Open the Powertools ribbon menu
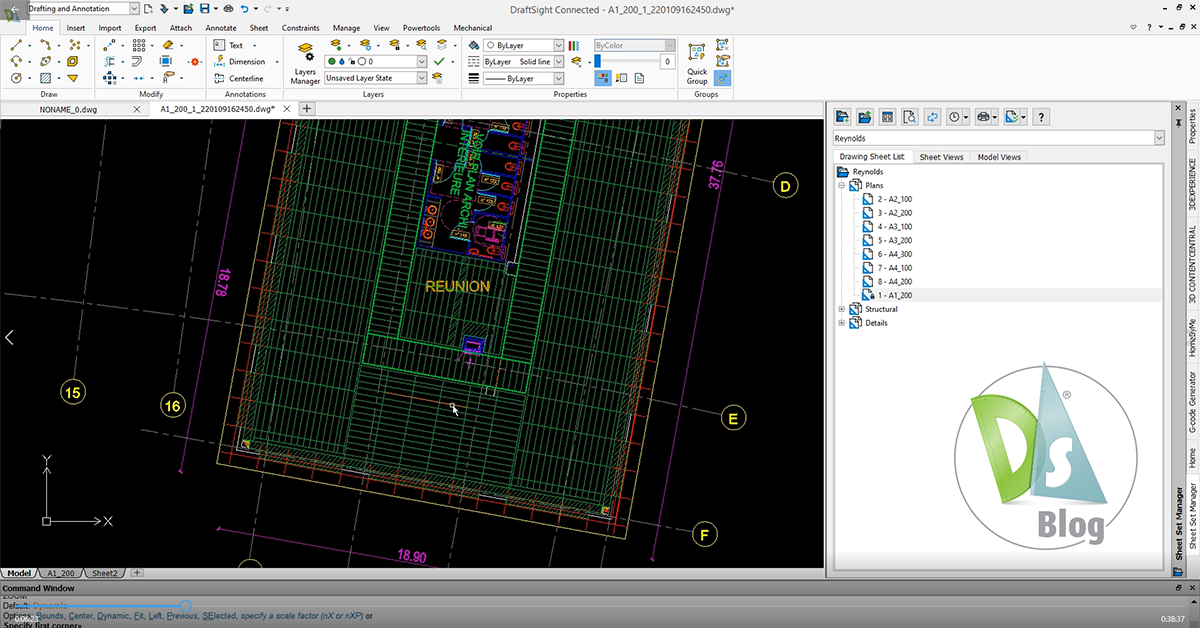Screen dimensions: 1200x628 click(x=421, y=28)
